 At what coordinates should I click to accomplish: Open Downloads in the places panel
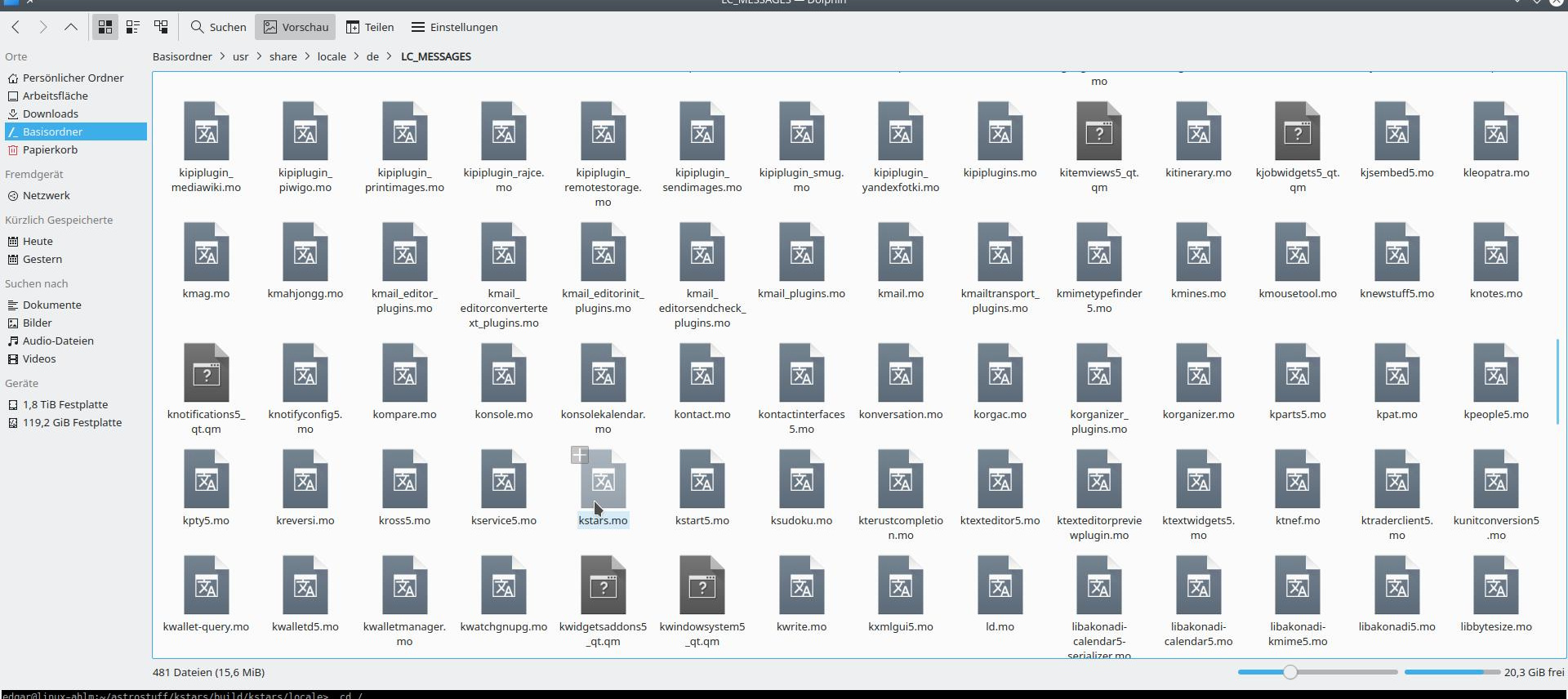click(50, 114)
